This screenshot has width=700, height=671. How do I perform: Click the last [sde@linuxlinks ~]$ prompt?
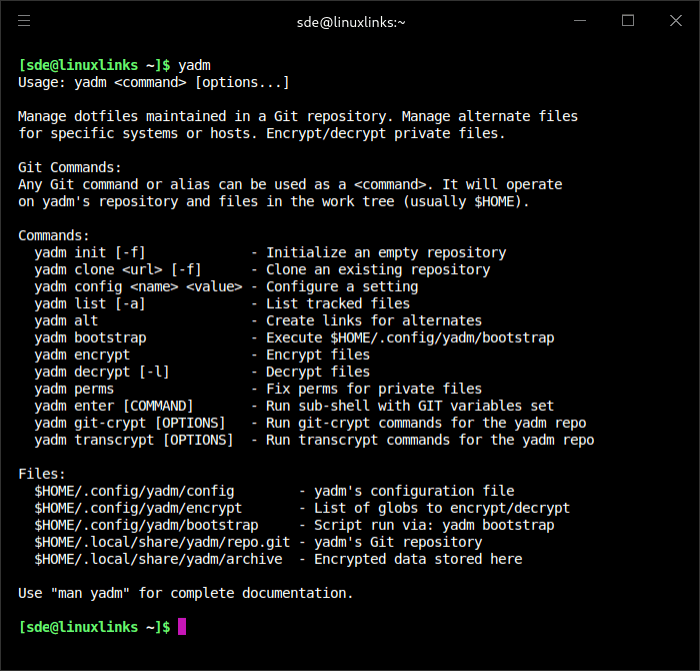pos(94,627)
